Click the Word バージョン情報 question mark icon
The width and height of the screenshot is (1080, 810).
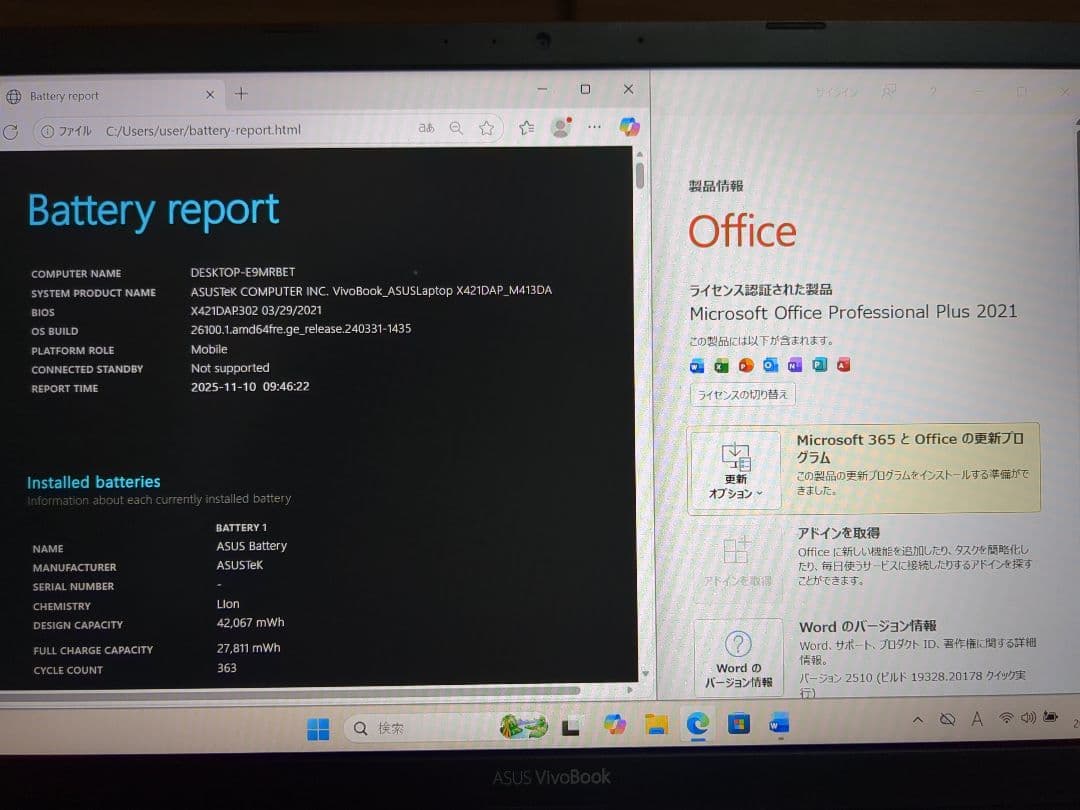tap(738, 641)
